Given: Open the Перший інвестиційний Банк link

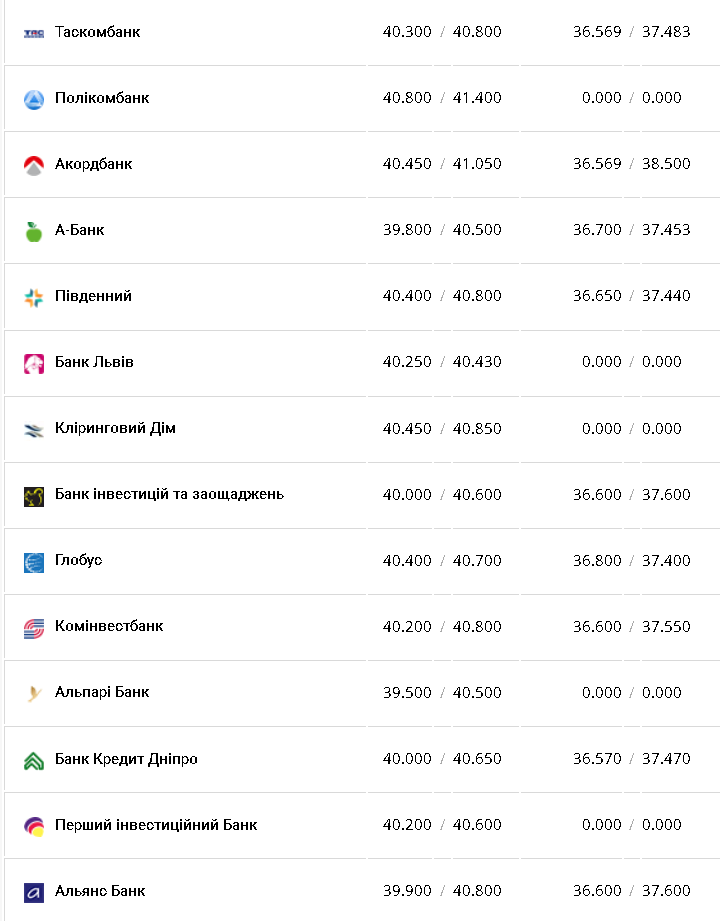Looking at the screenshot, I should (156, 825).
